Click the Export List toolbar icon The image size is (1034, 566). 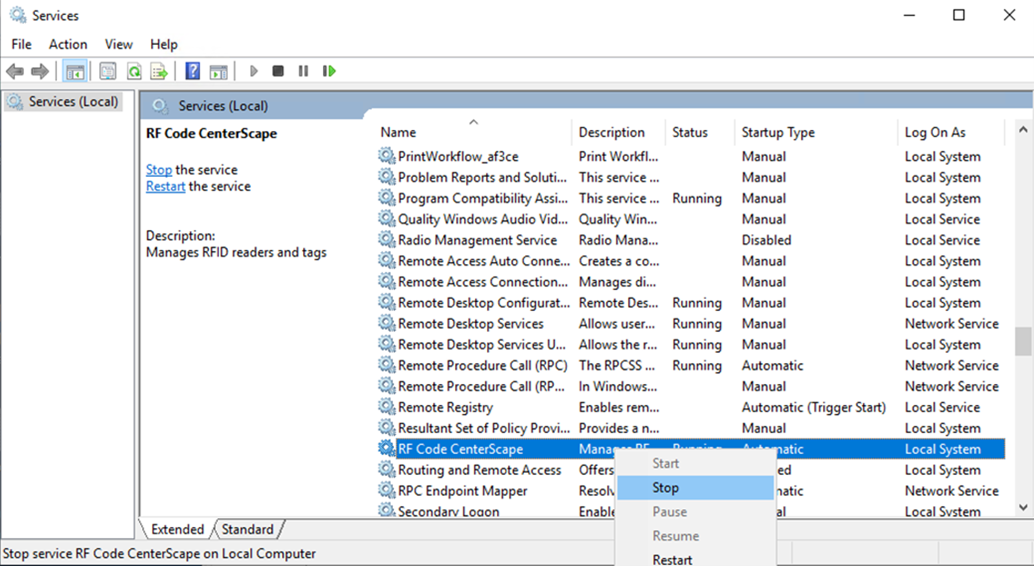coord(159,71)
